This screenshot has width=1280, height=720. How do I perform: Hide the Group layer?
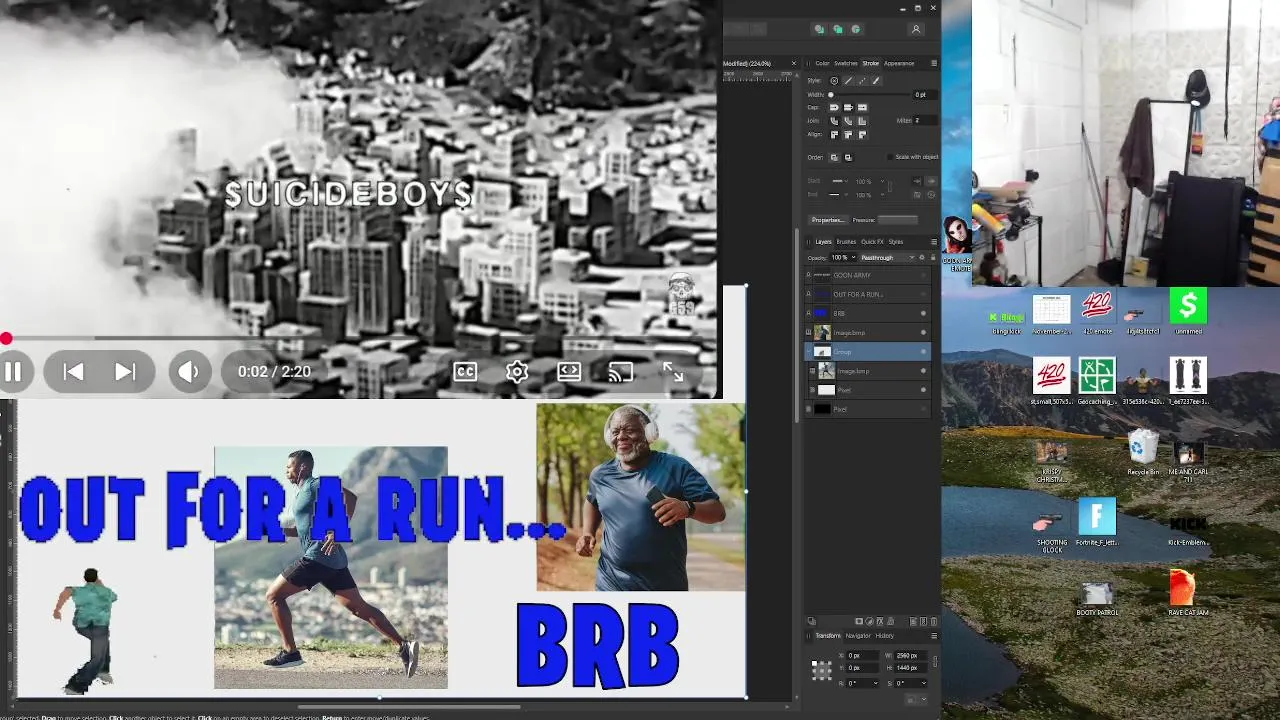[923, 351]
